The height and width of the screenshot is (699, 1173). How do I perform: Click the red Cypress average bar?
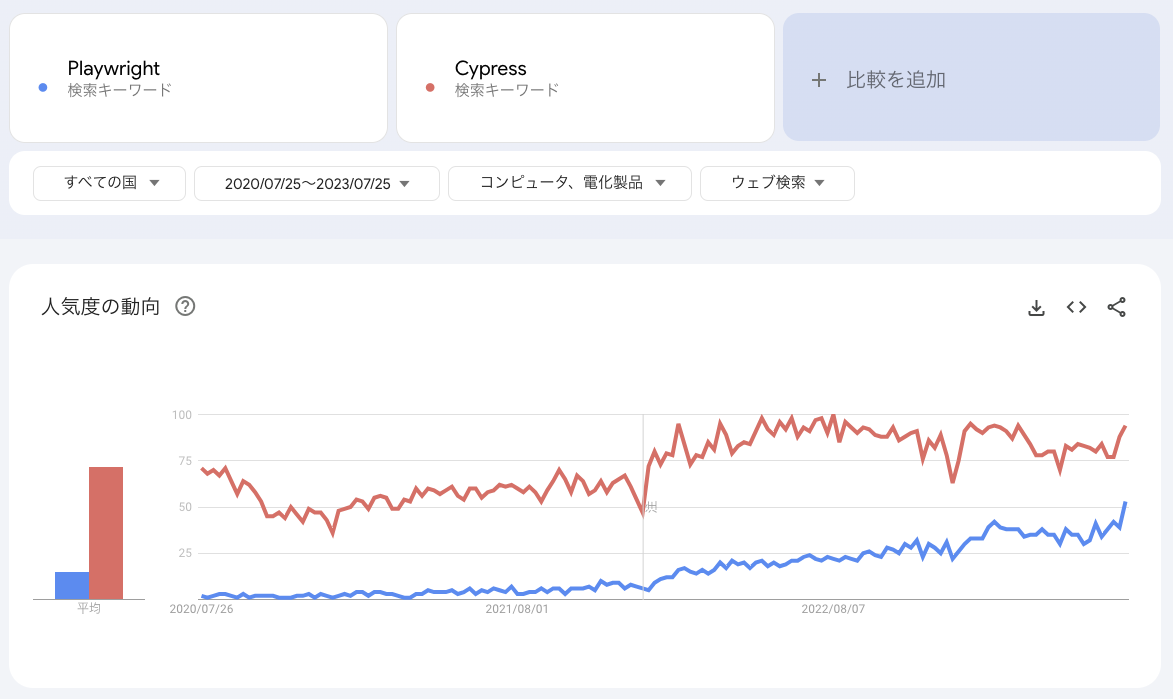[x=106, y=533]
